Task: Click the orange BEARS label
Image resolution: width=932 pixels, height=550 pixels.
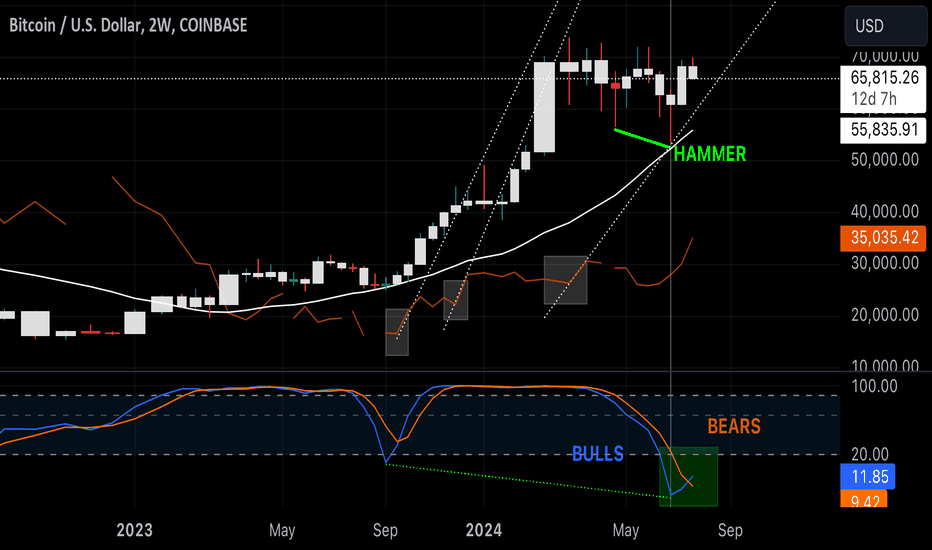Action: (x=733, y=426)
